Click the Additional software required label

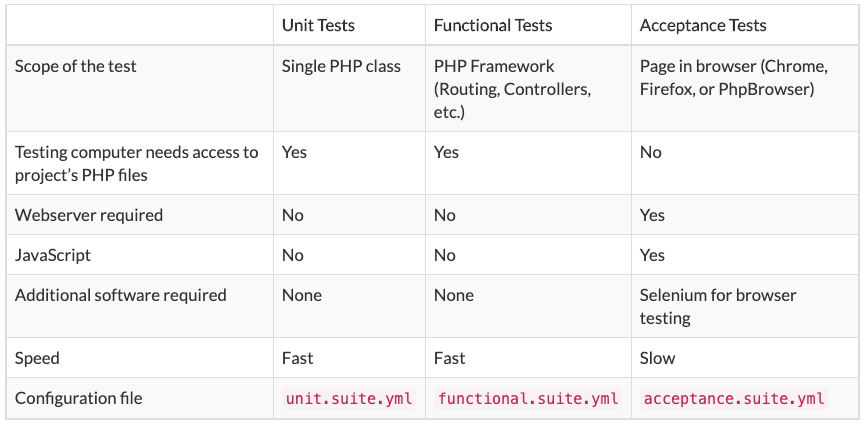pyautogui.click(x=120, y=295)
